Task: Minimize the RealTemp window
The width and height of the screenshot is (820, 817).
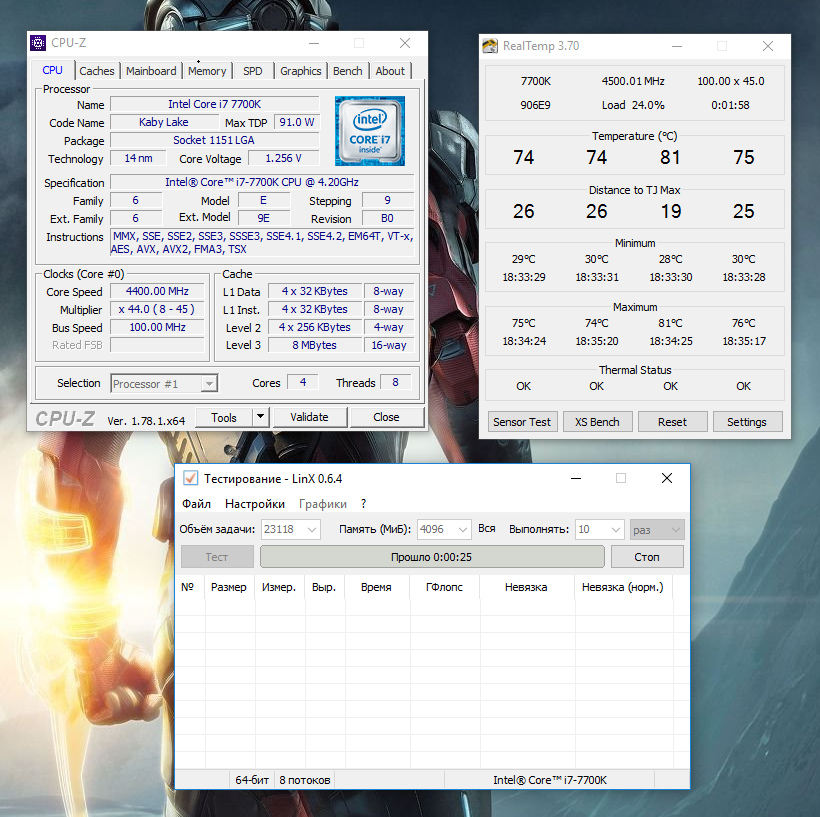Action: [677, 46]
